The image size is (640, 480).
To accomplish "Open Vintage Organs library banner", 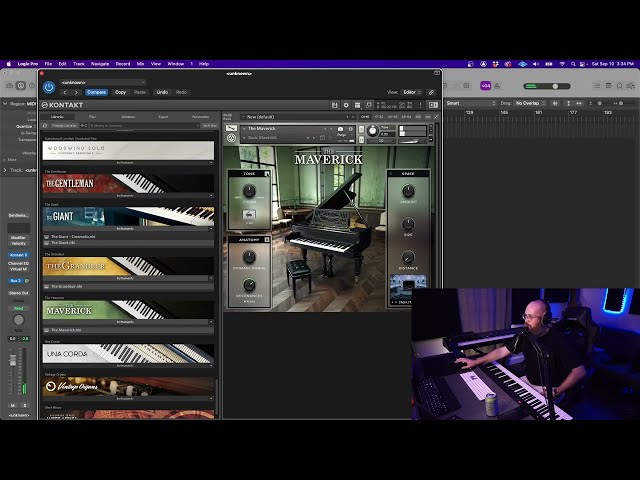I will click(128, 387).
